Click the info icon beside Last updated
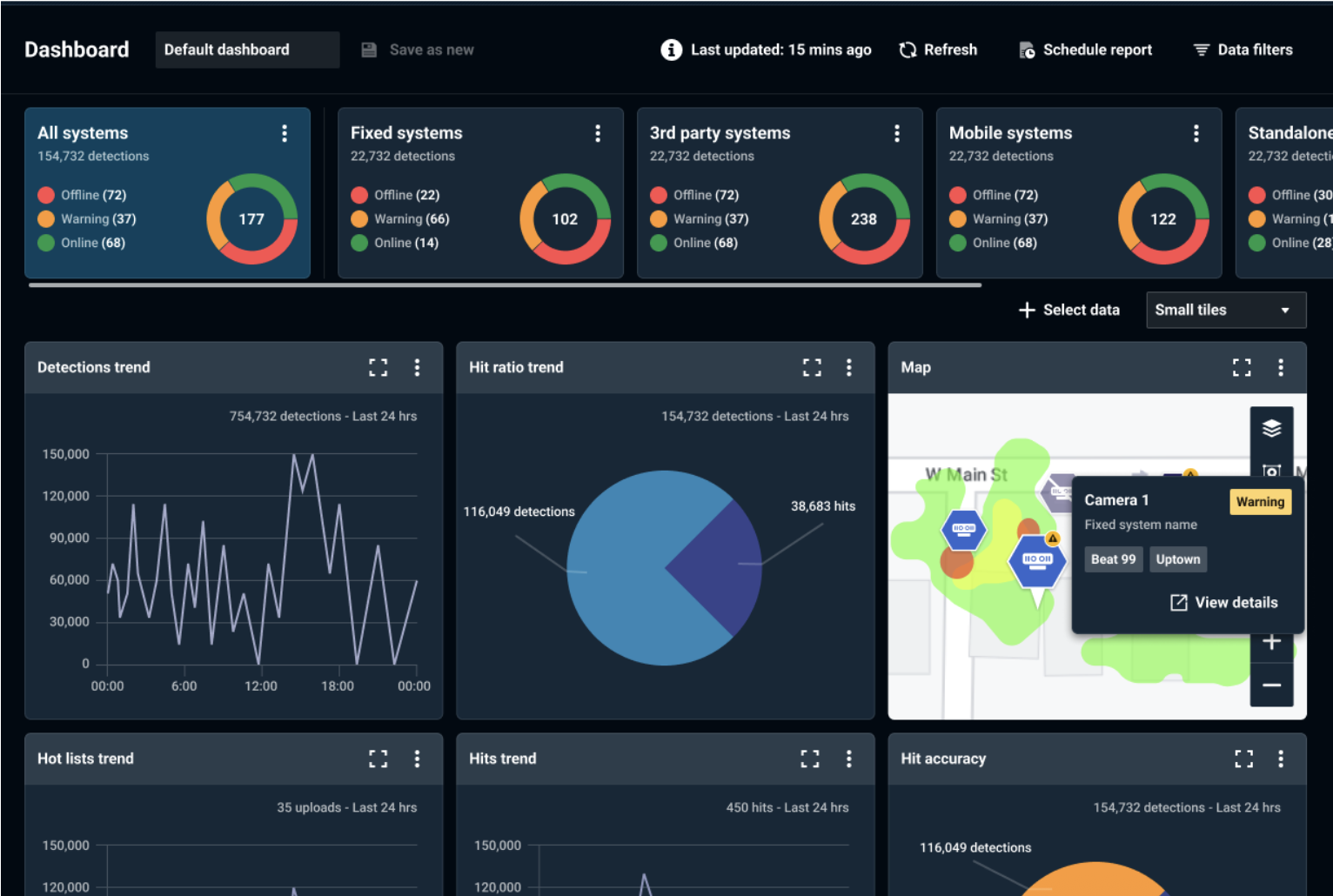This screenshot has height=896, width=1333. [672, 50]
